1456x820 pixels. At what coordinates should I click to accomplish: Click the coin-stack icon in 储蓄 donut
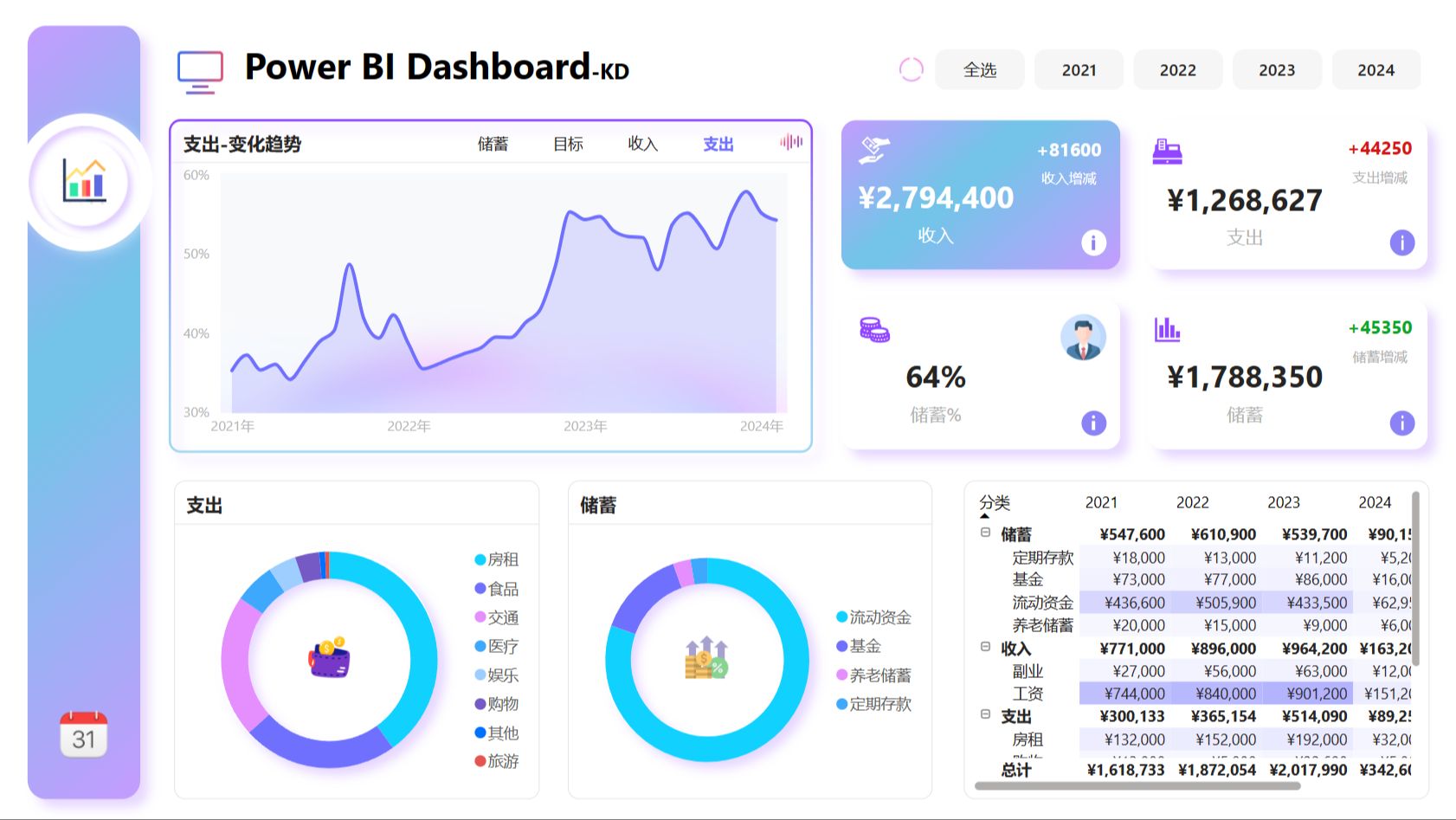click(707, 658)
